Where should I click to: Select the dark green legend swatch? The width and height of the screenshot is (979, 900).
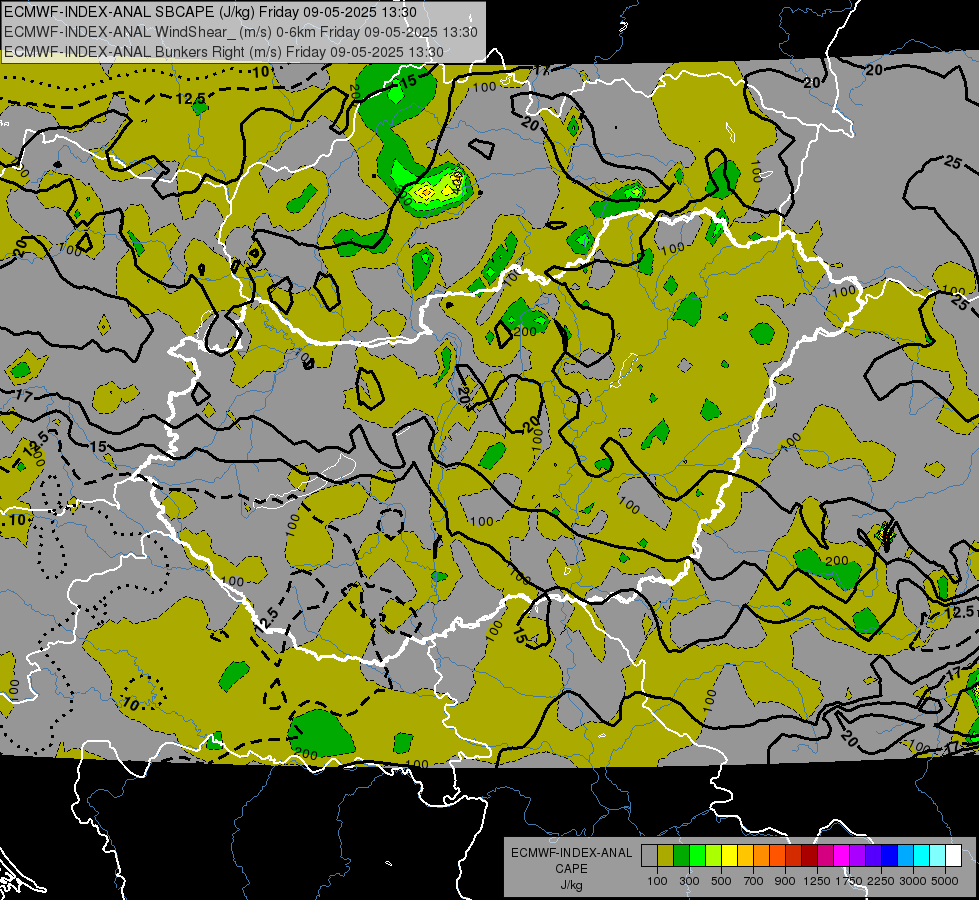tap(681, 856)
